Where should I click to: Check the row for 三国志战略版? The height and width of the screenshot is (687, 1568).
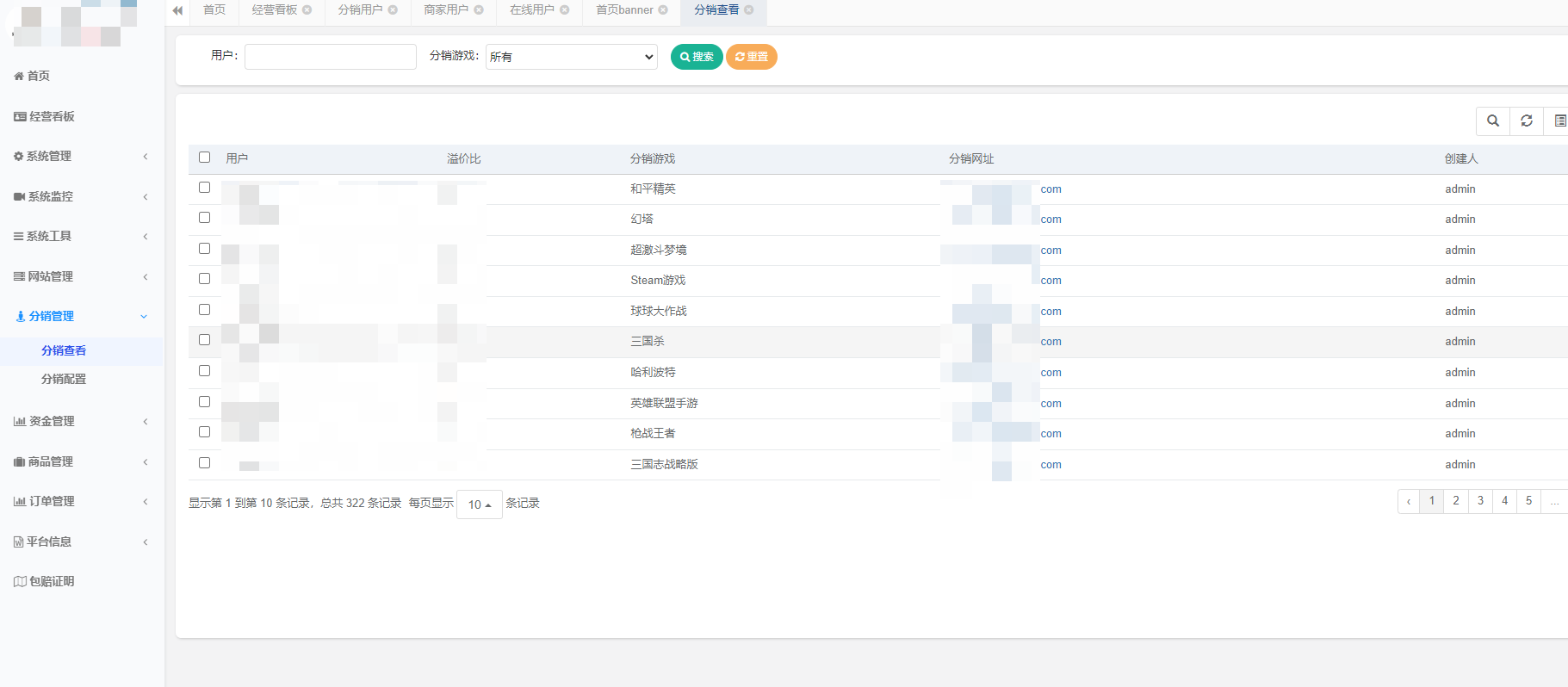[204, 463]
